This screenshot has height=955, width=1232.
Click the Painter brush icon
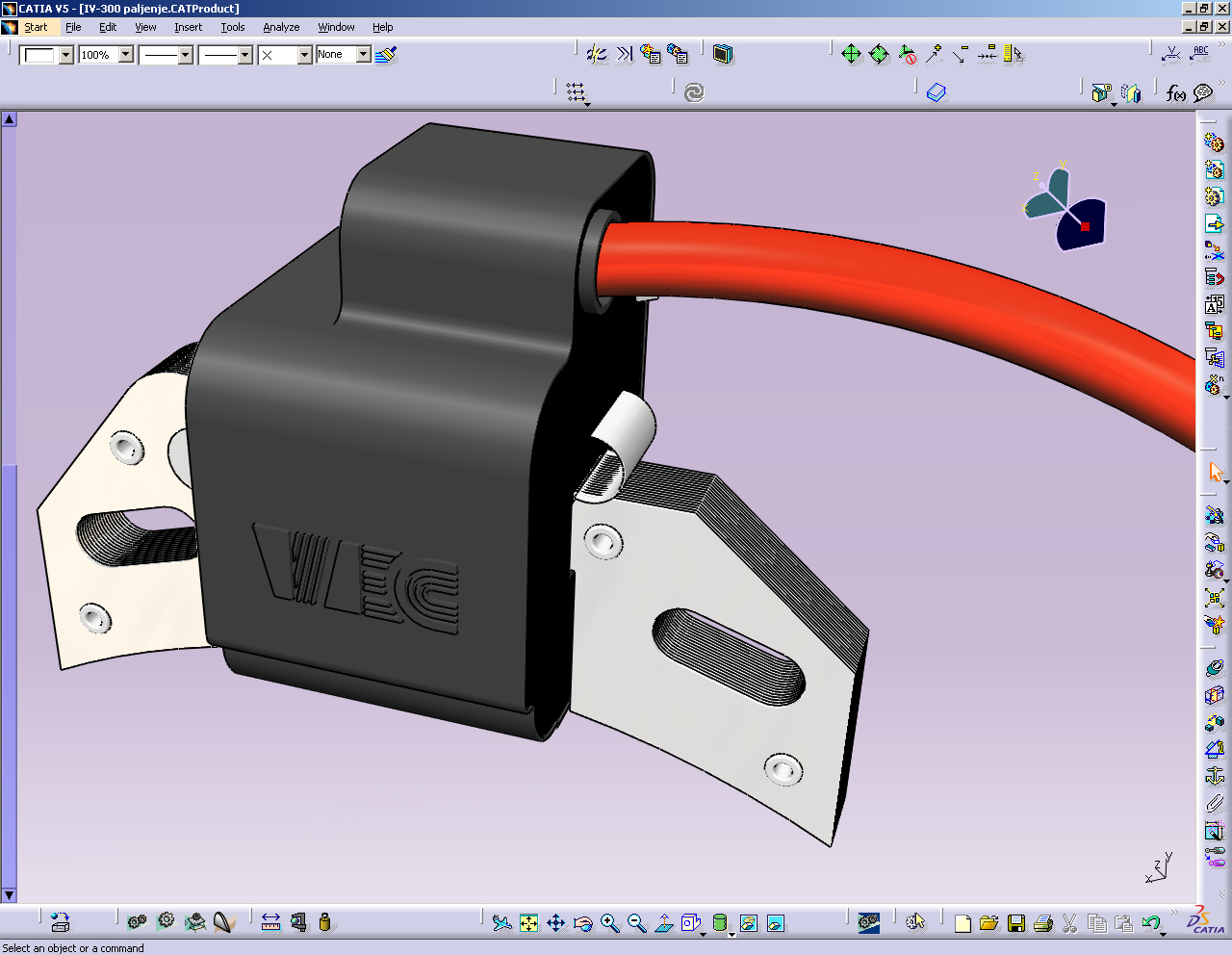pos(386,55)
